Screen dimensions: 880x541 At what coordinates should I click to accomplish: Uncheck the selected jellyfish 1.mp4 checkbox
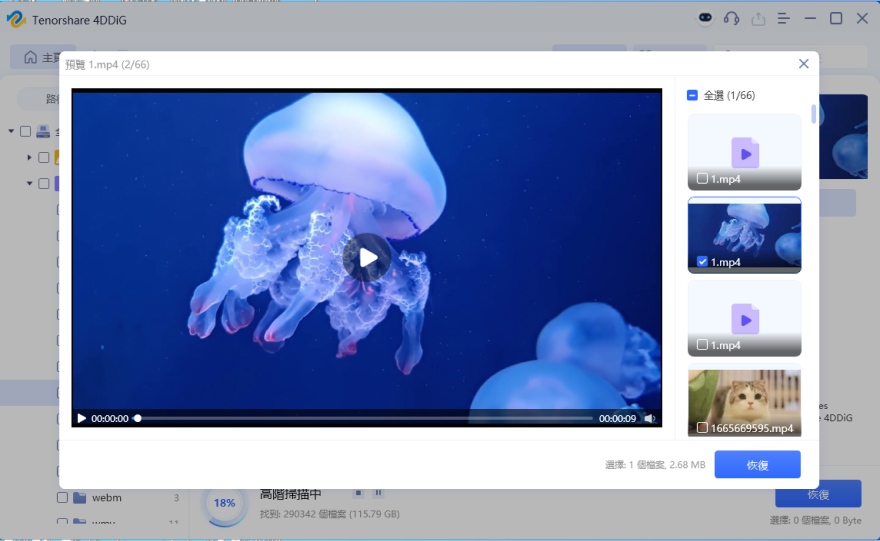702,262
